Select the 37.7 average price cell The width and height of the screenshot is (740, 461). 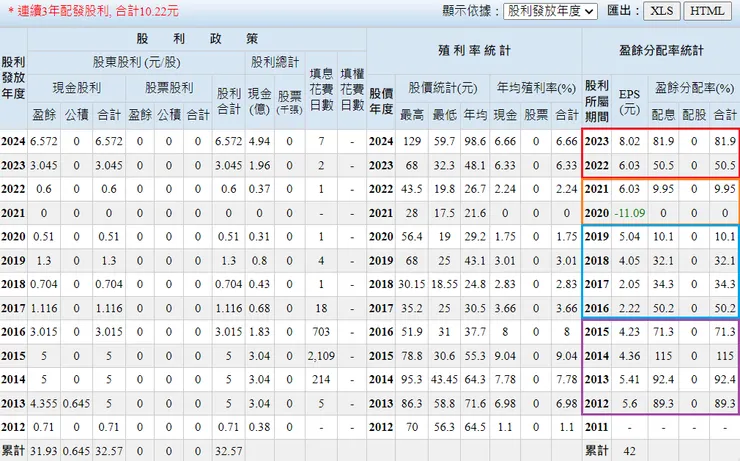(x=475, y=332)
